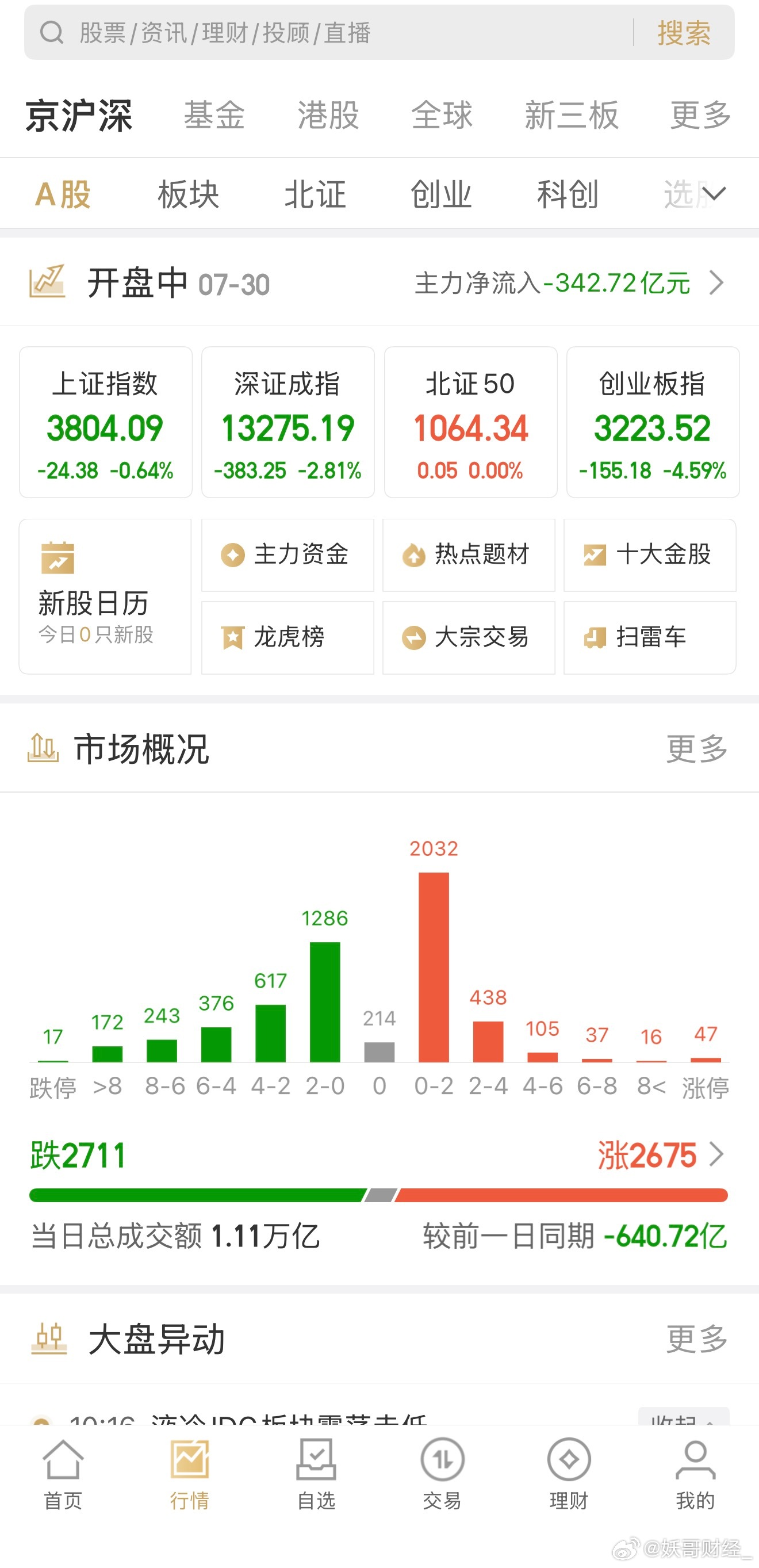Image resolution: width=759 pixels, height=1568 pixels.
Task: Open the 新三板 tab
Action: coord(572,115)
